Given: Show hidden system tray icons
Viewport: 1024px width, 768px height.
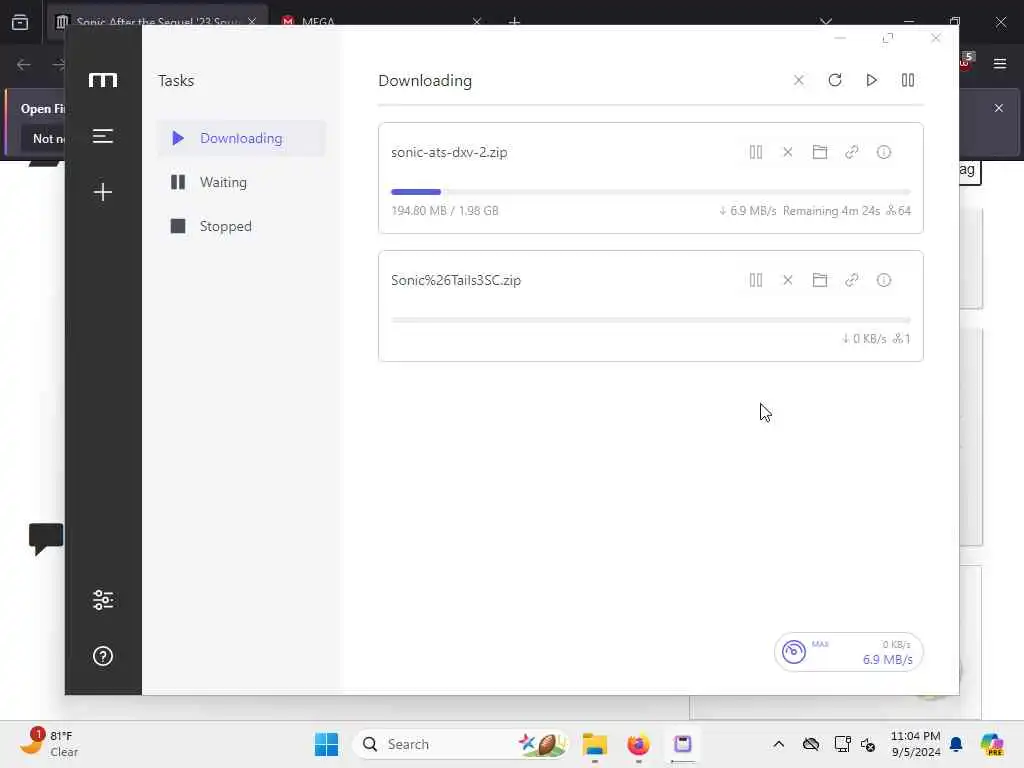Looking at the screenshot, I should pos(778,744).
